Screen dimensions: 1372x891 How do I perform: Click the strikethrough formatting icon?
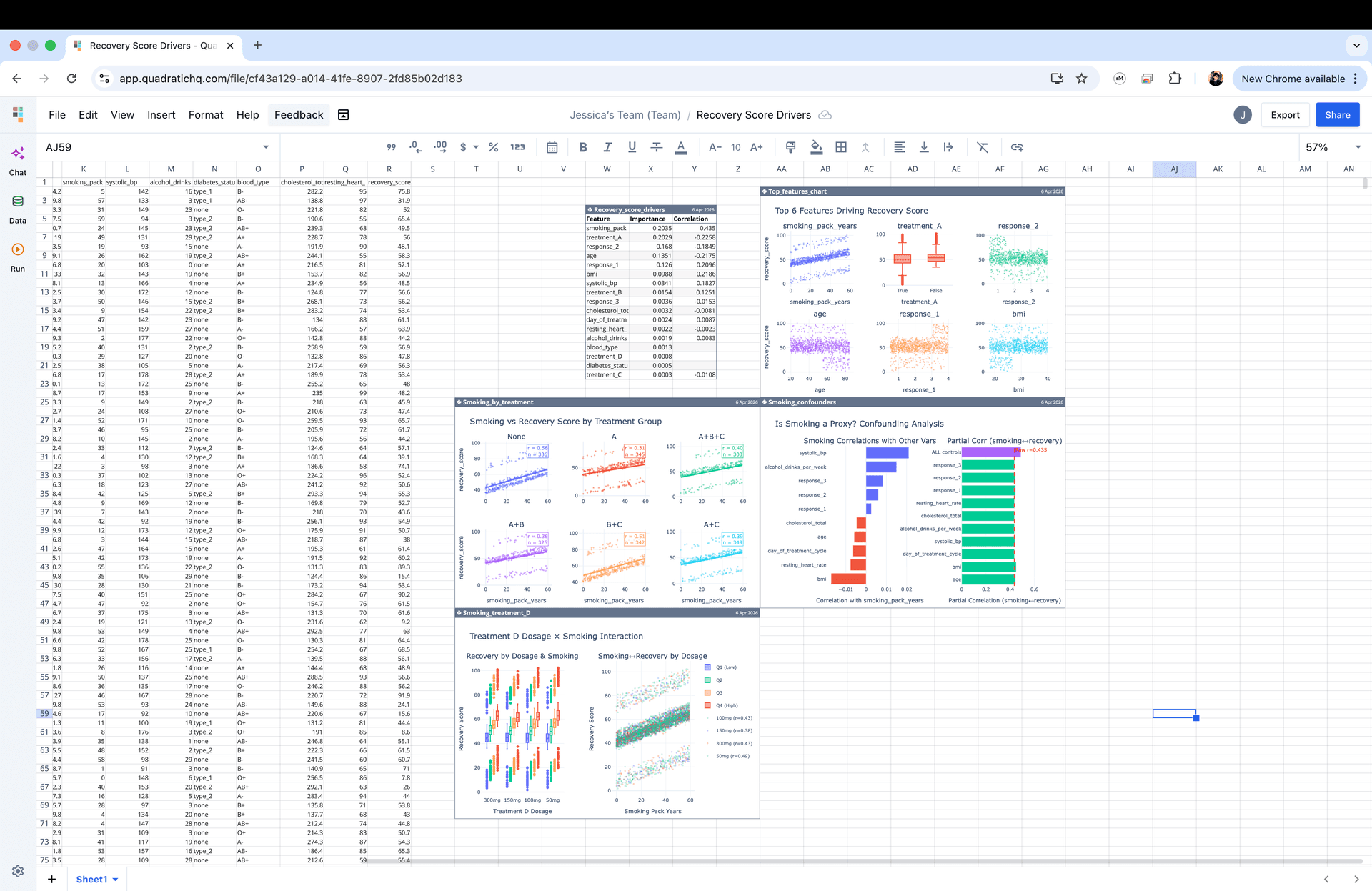click(656, 147)
